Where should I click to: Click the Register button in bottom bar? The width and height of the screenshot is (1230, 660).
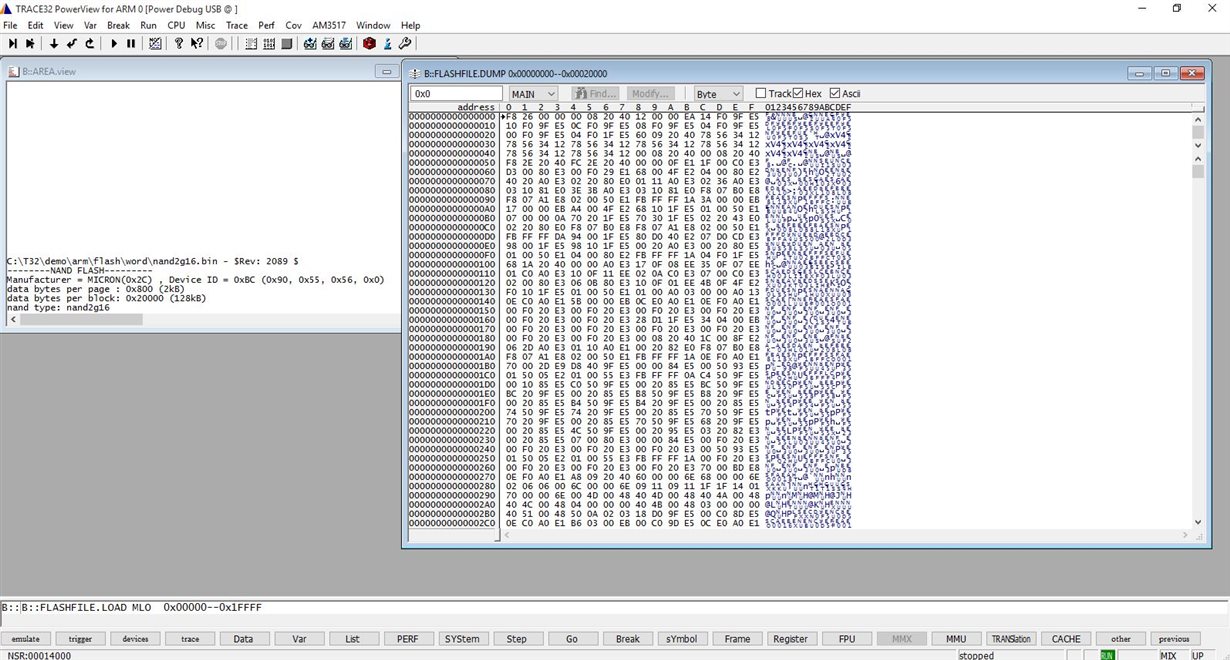pos(790,638)
